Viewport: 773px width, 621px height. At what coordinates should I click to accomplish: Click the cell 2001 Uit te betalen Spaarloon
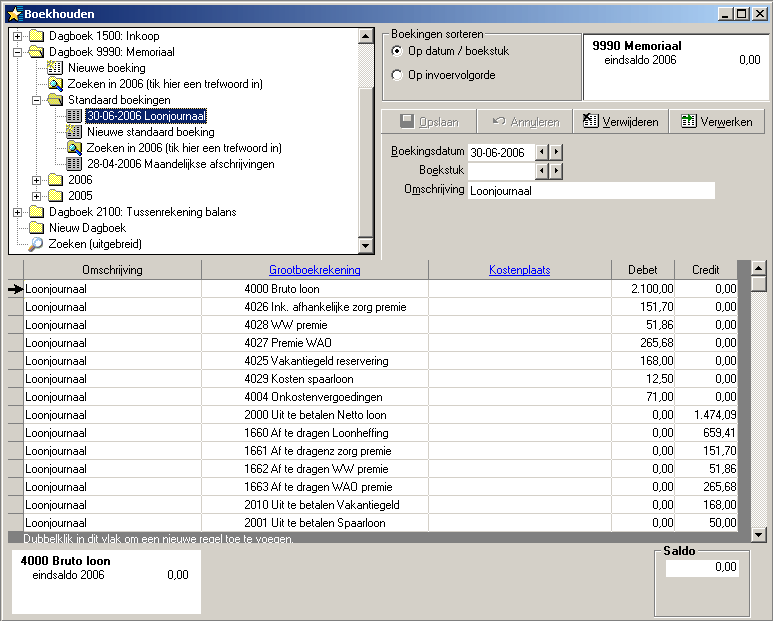[315, 523]
